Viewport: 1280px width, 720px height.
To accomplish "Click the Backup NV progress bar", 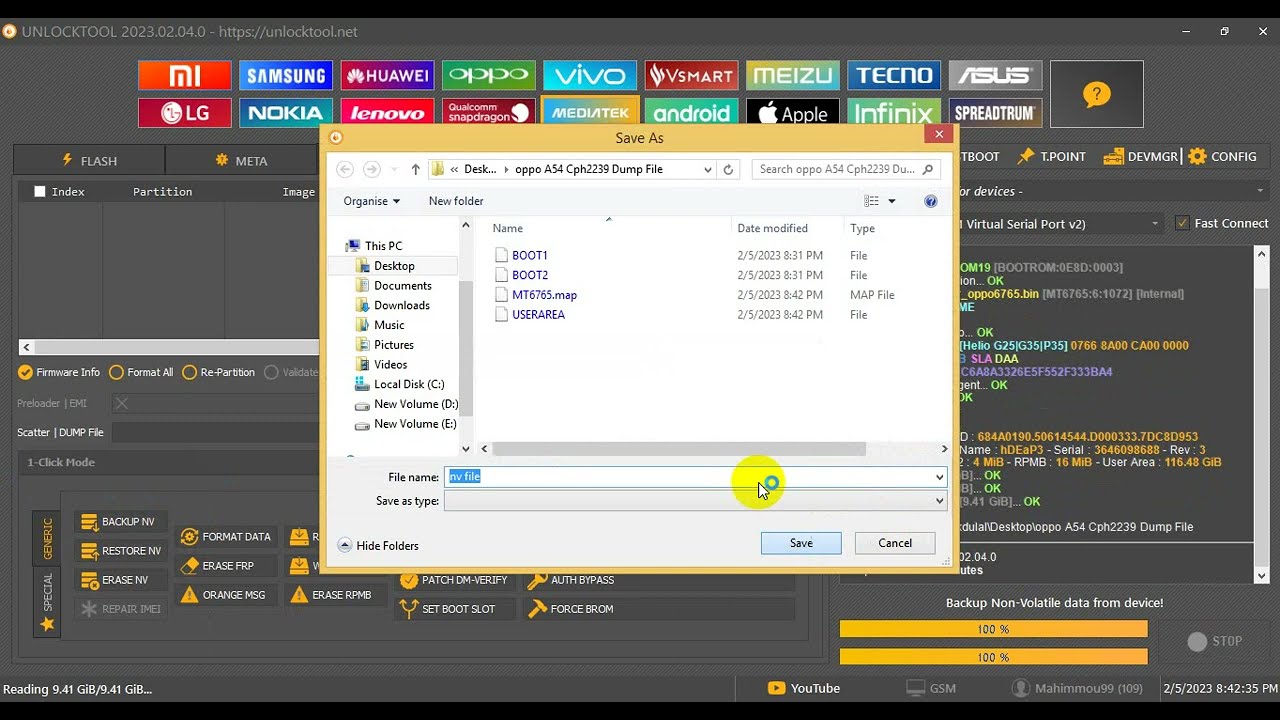I will [x=994, y=629].
